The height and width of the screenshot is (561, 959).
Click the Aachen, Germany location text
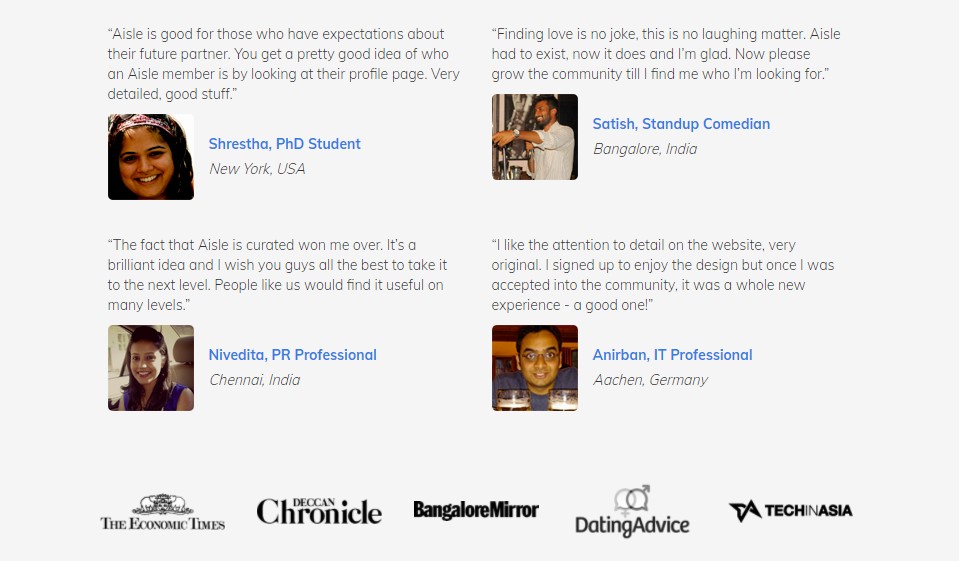click(650, 380)
